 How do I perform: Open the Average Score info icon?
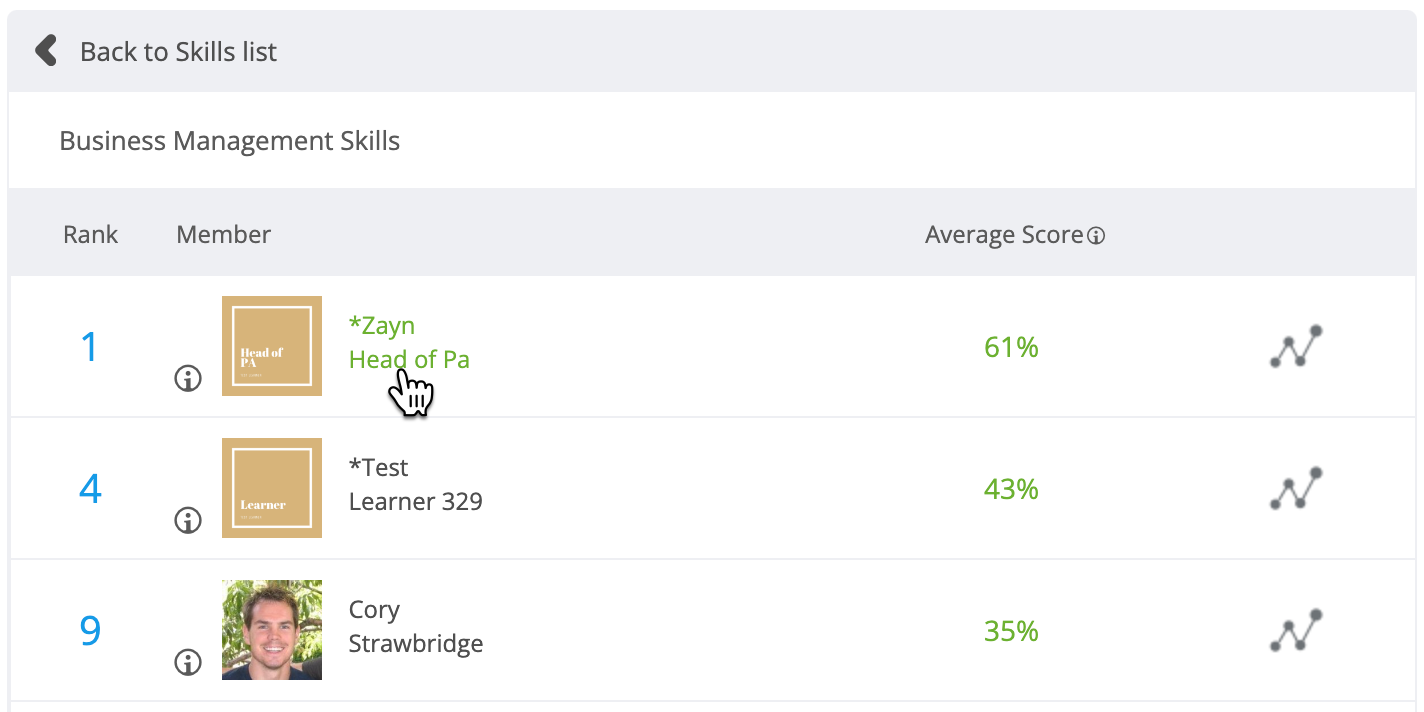[1096, 237]
